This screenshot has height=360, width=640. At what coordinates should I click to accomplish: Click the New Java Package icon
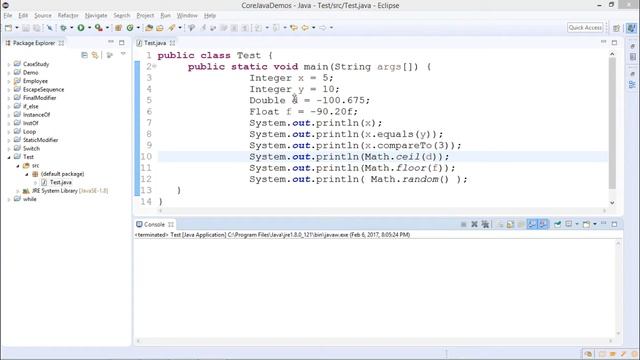click(118, 28)
